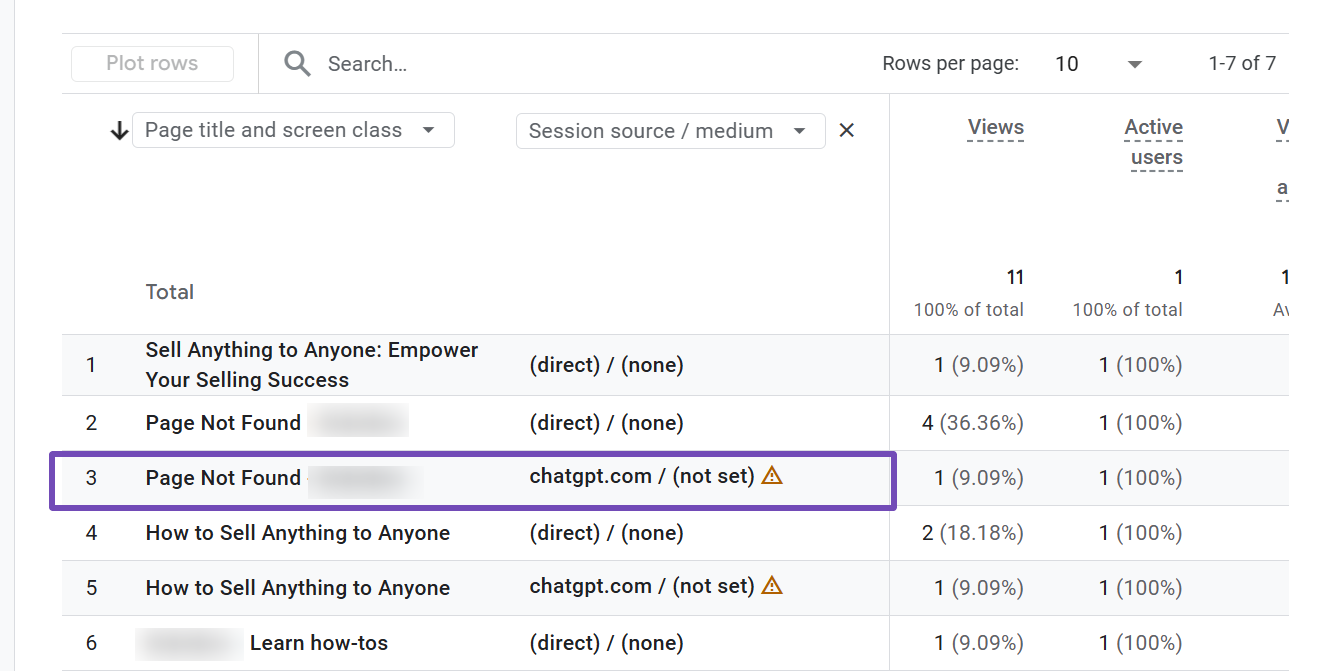
Task: Click the search magnifier icon
Action: [x=297, y=64]
